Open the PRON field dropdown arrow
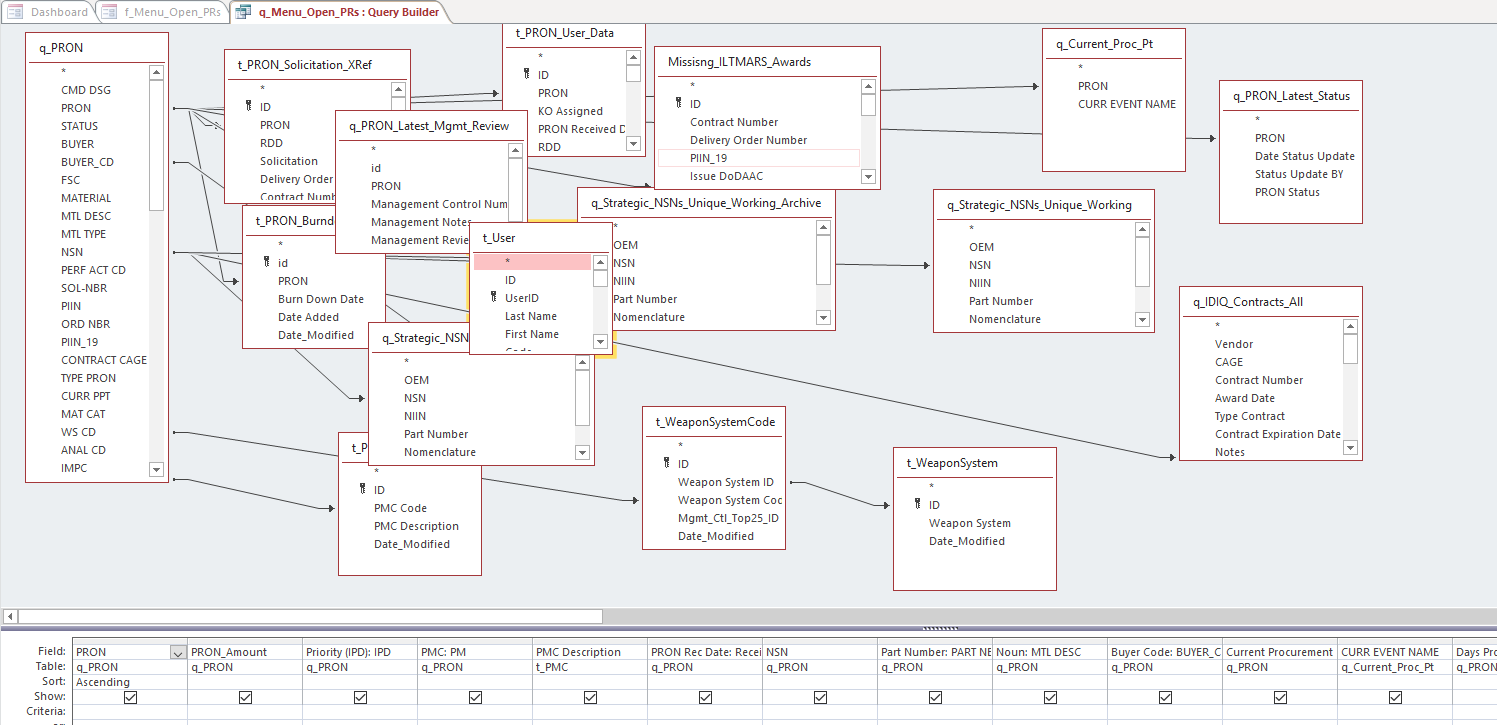Image resolution: width=1497 pixels, height=725 pixels. tap(178, 652)
